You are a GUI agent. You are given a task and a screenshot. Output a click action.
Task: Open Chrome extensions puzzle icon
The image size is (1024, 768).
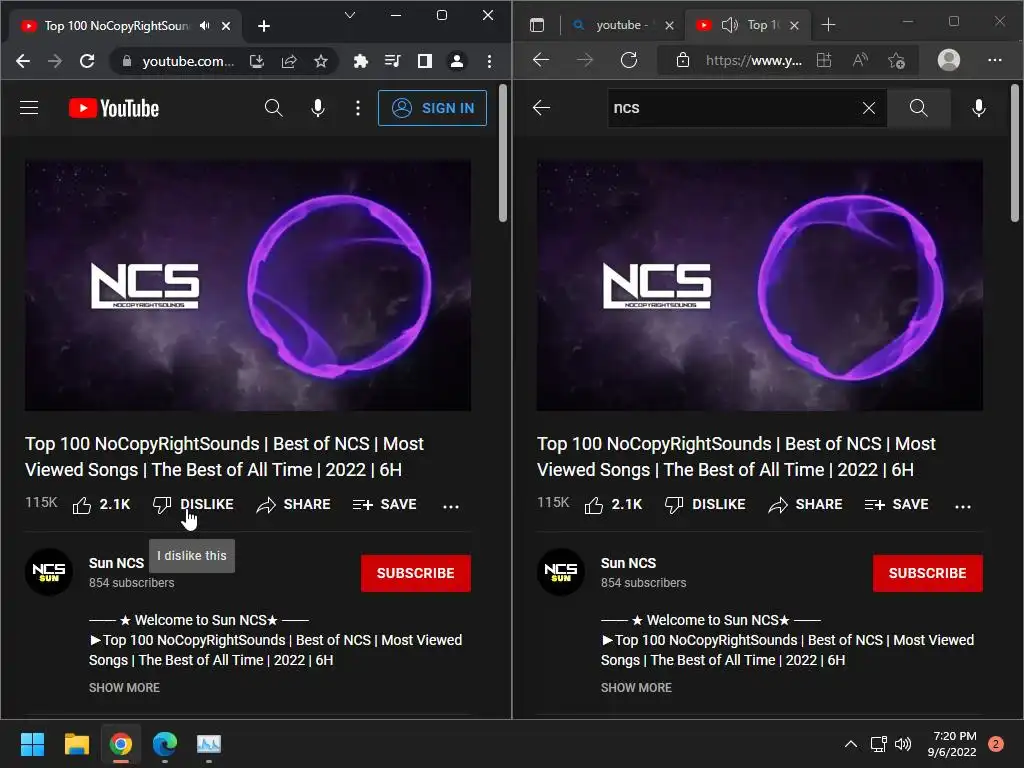pos(360,61)
